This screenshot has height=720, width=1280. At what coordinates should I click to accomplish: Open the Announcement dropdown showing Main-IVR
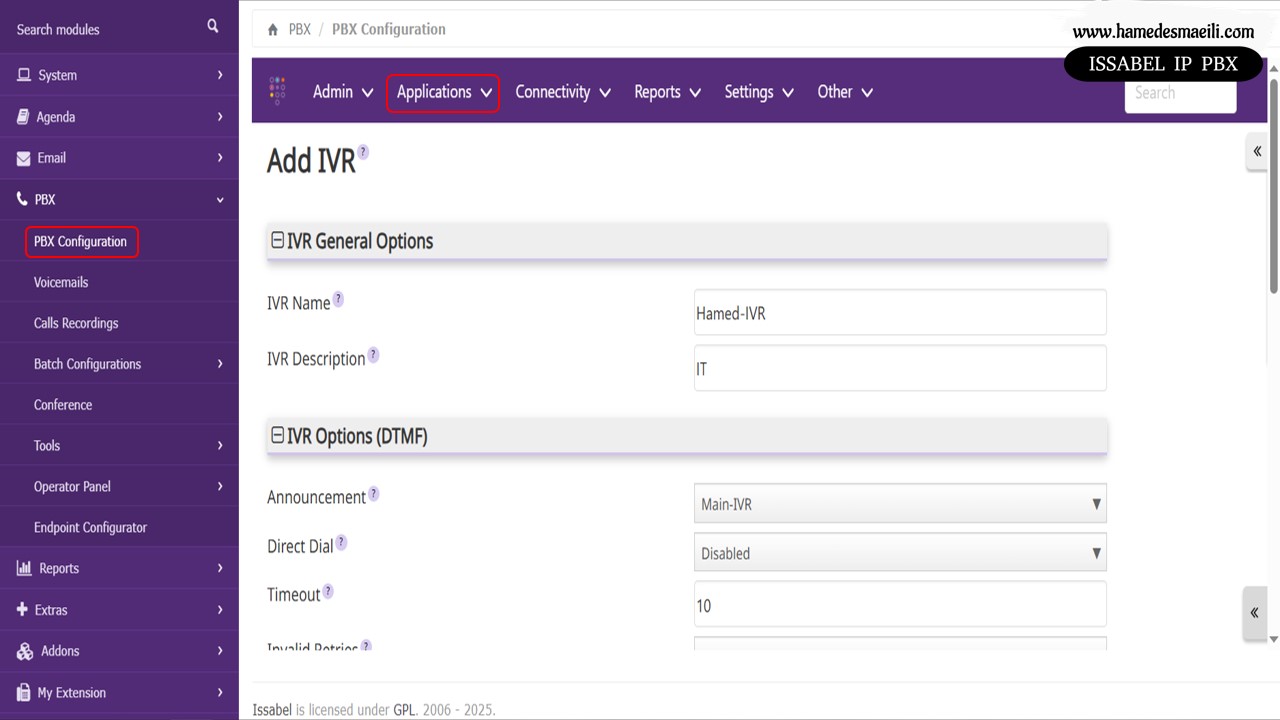(x=899, y=504)
